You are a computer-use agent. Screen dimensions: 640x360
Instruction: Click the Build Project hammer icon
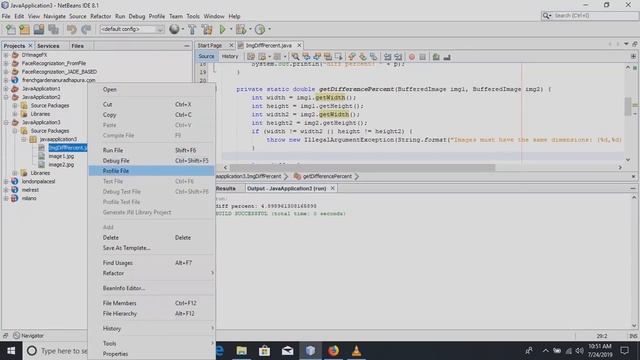(x=192, y=29)
